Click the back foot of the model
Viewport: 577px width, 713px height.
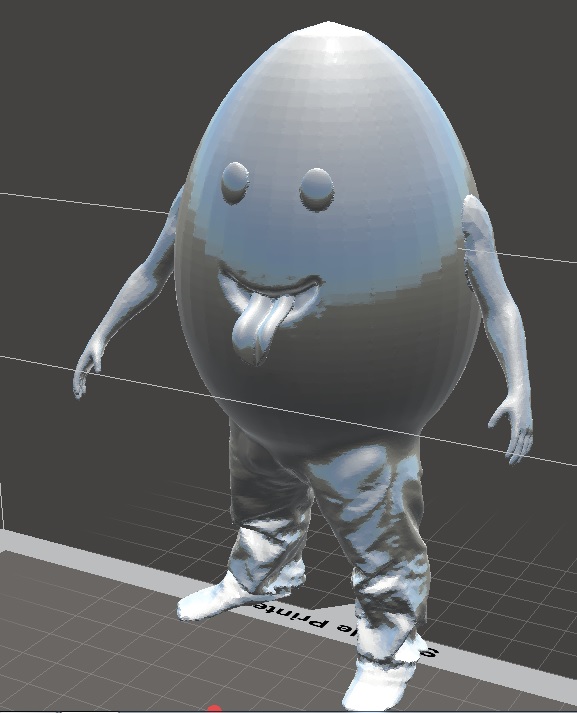click(x=212, y=598)
